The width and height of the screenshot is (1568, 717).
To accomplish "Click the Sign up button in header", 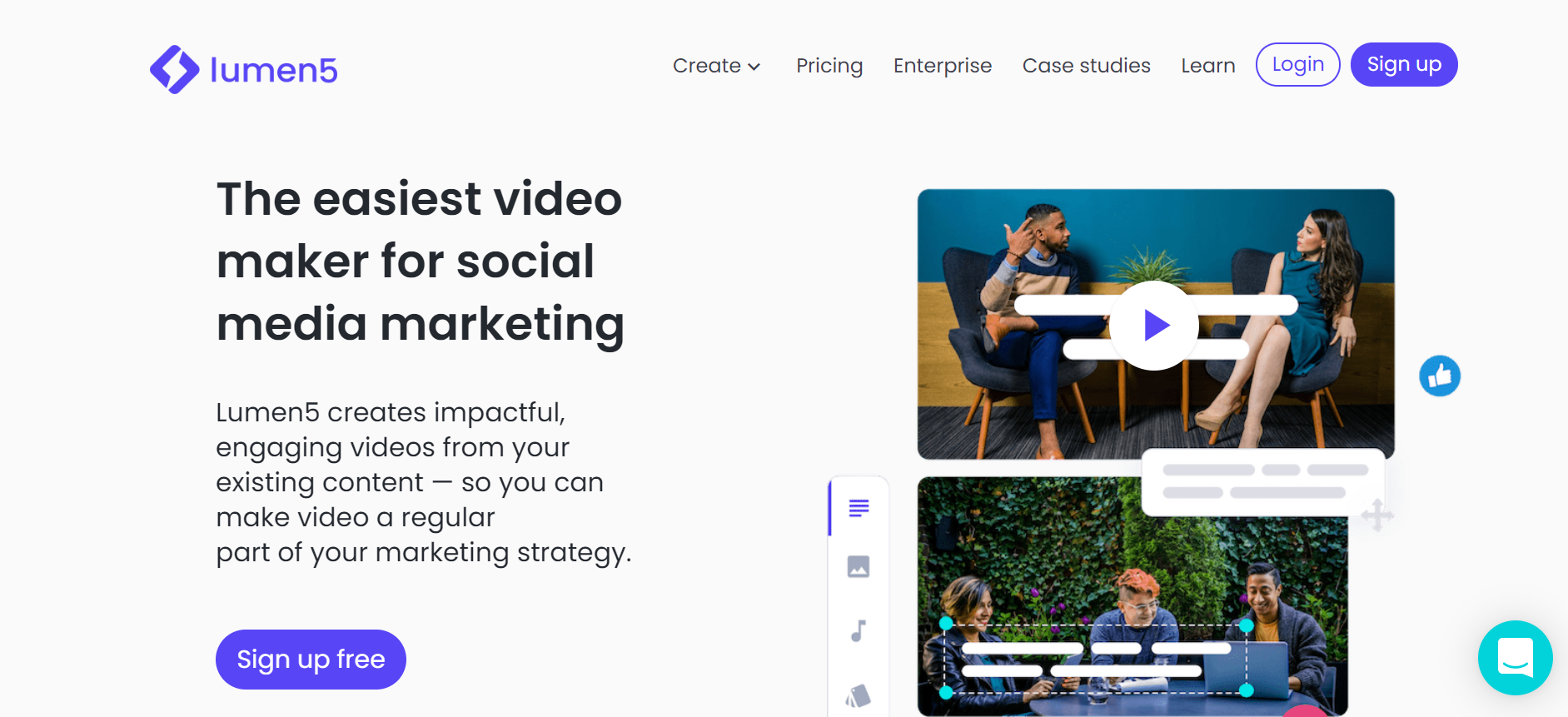I will click(1404, 64).
